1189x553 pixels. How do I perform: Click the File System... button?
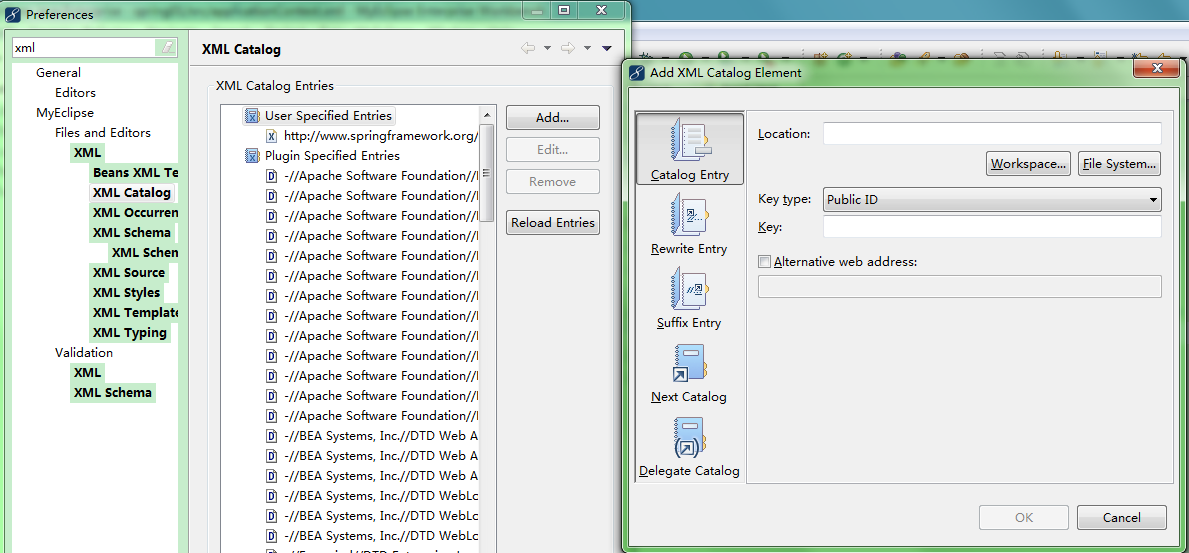(1119, 164)
